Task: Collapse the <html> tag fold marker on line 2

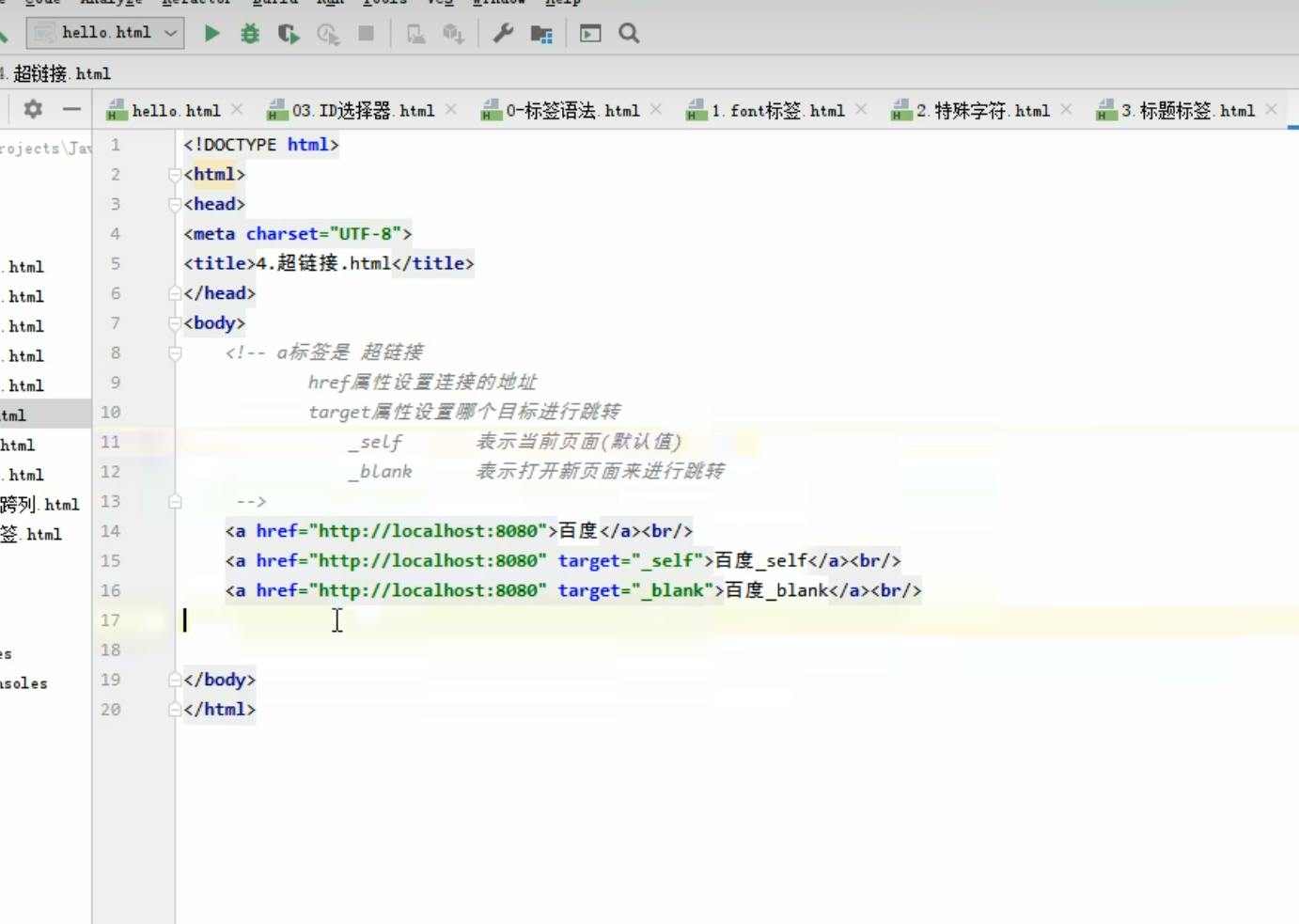Action: [x=175, y=175]
